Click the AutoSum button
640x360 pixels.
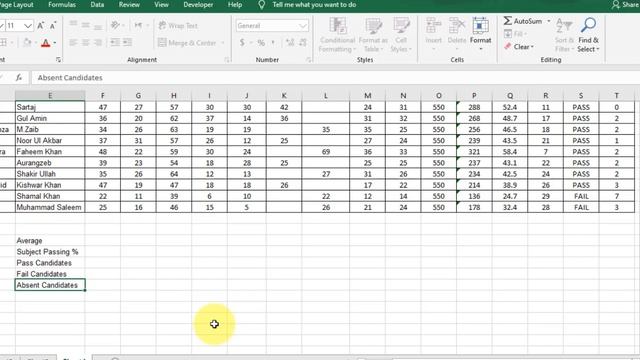[523, 21]
